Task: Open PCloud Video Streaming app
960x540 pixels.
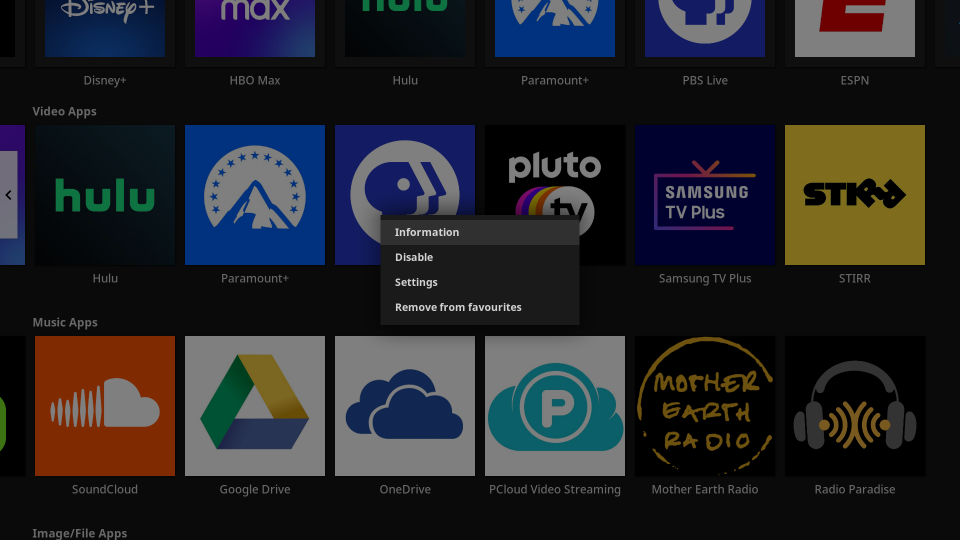Action: 555,406
